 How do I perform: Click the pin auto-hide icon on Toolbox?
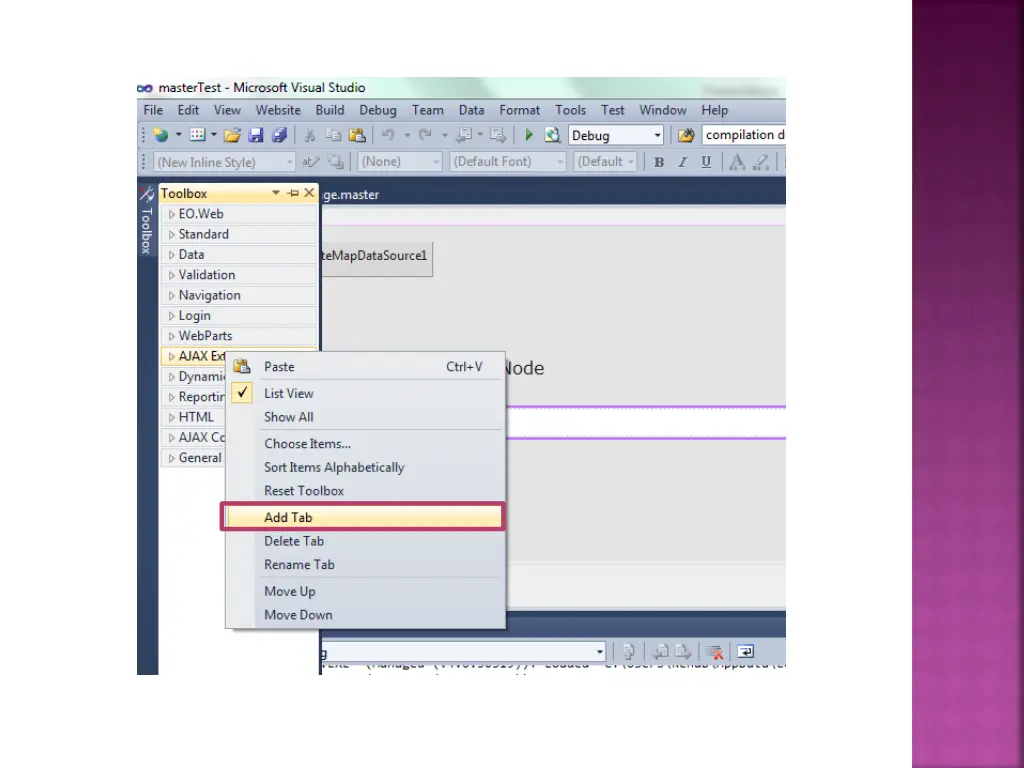[x=293, y=193]
